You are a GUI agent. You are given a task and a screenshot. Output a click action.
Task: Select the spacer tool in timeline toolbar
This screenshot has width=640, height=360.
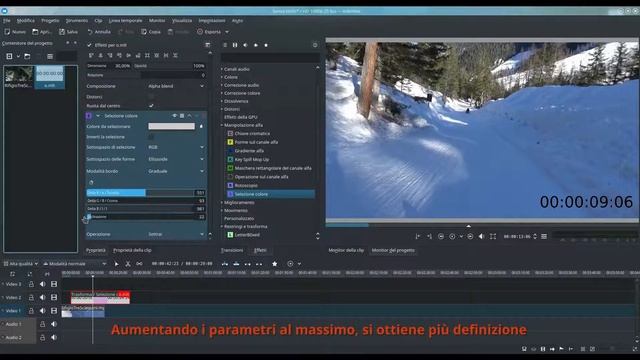click(x=139, y=264)
